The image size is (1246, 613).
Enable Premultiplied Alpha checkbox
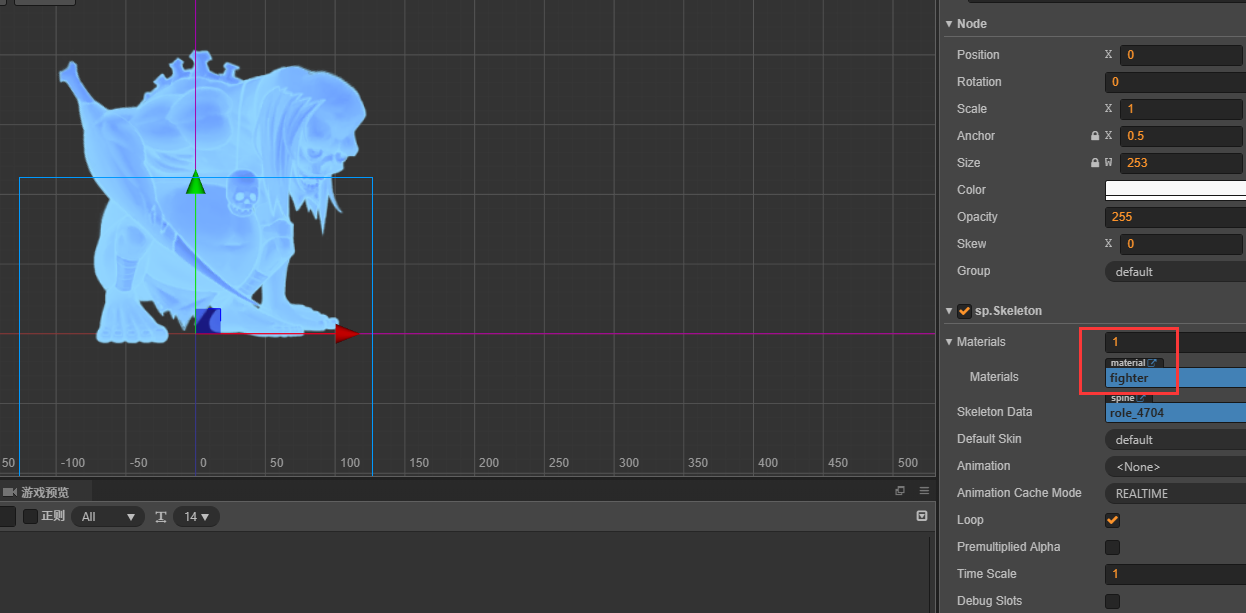(1112, 547)
